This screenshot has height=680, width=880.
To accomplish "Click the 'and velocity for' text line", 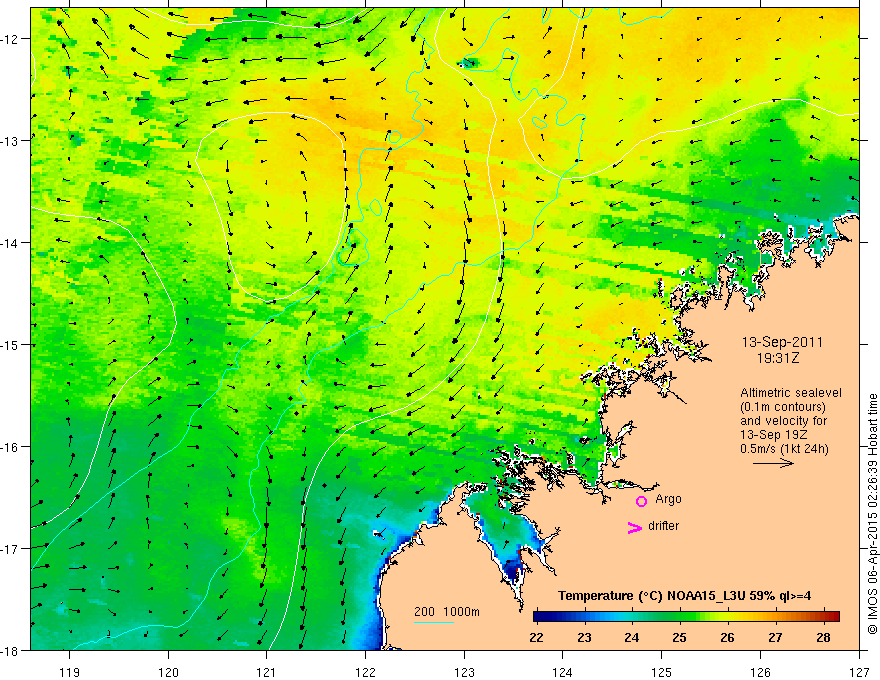I will click(783, 421).
